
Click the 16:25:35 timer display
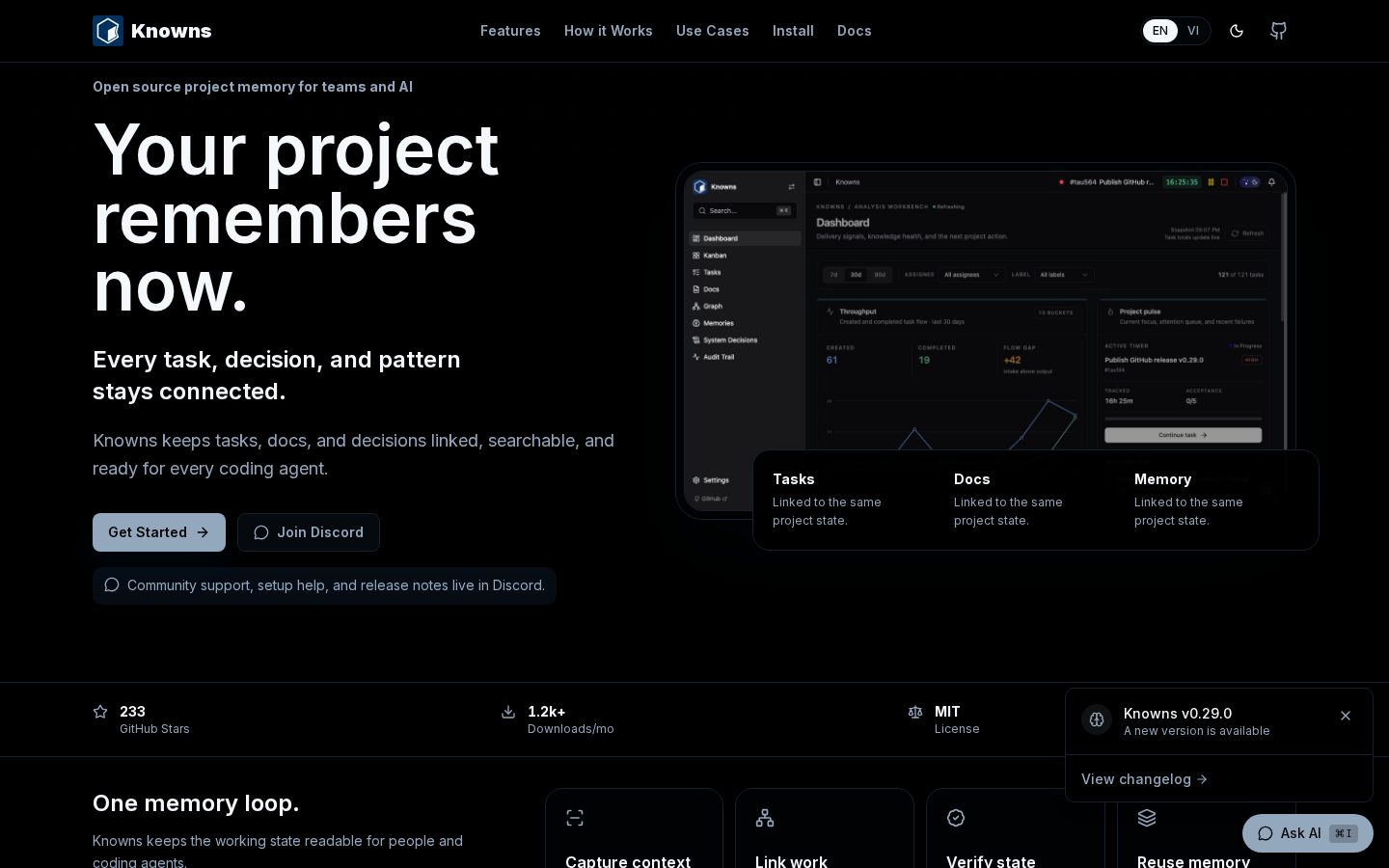click(1182, 181)
